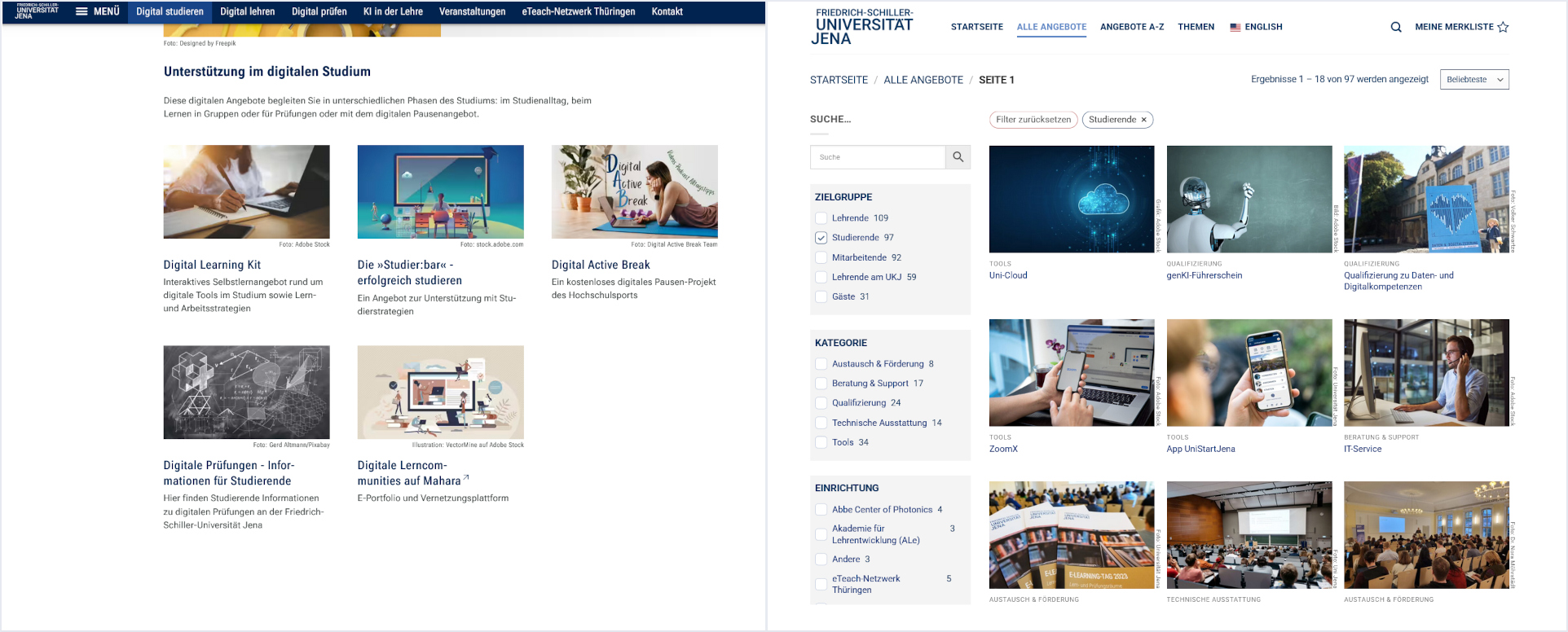Click the Suche text input field
Screen dimensions: 1568x632
(x=878, y=157)
